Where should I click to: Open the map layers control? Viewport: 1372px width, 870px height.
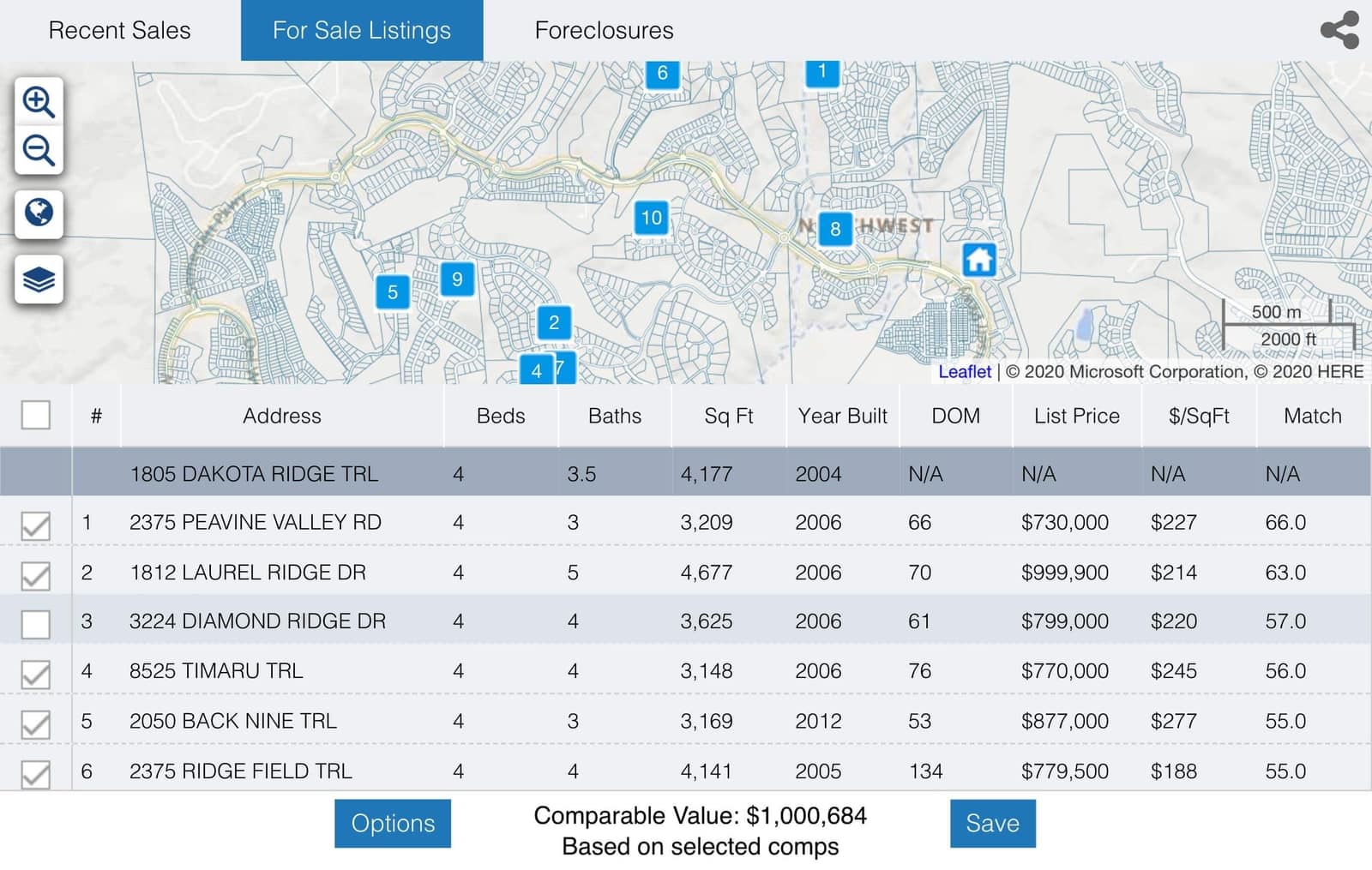(x=38, y=278)
